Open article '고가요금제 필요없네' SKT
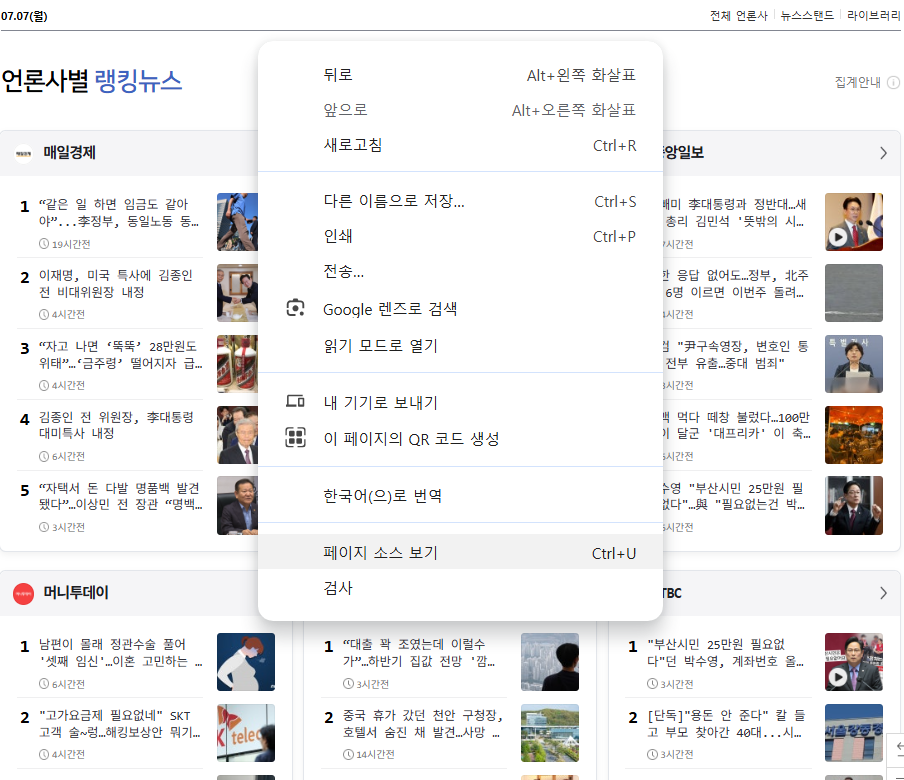This screenshot has width=904, height=780. (x=119, y=724)
